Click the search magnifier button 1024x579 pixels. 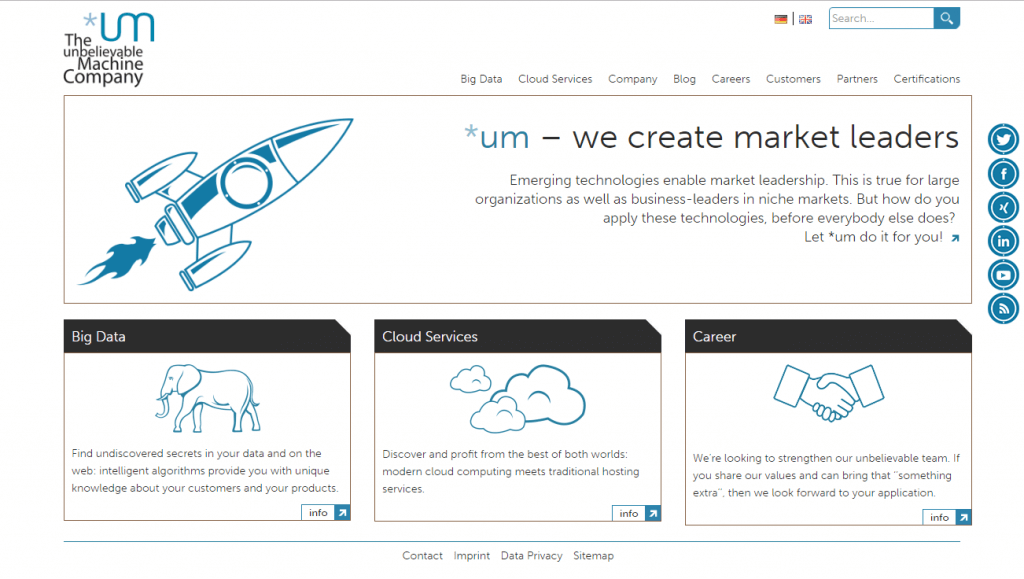(946, 18)
